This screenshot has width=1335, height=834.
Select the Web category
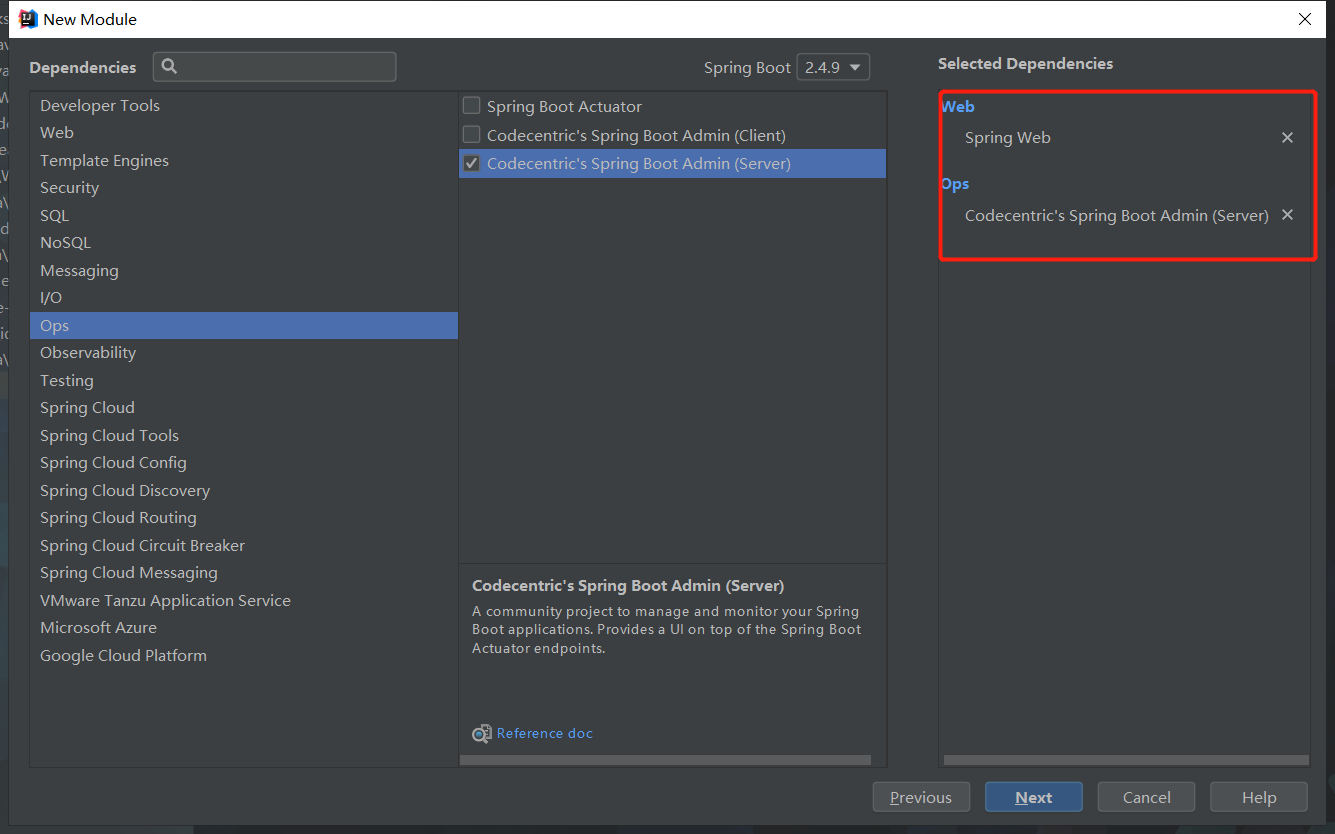pos(244,133)
